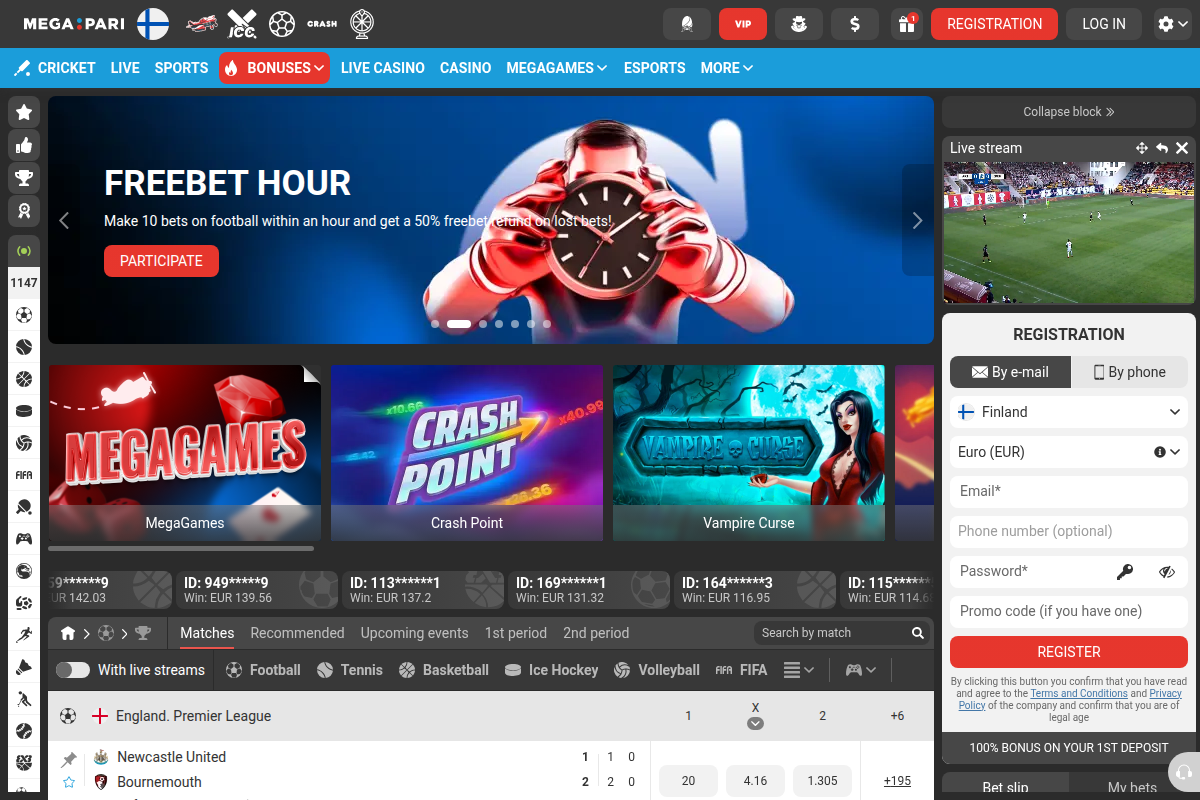Go to next banner slide arrow
The width and height of the screenshot is (1200, 800).
(917, 220)
